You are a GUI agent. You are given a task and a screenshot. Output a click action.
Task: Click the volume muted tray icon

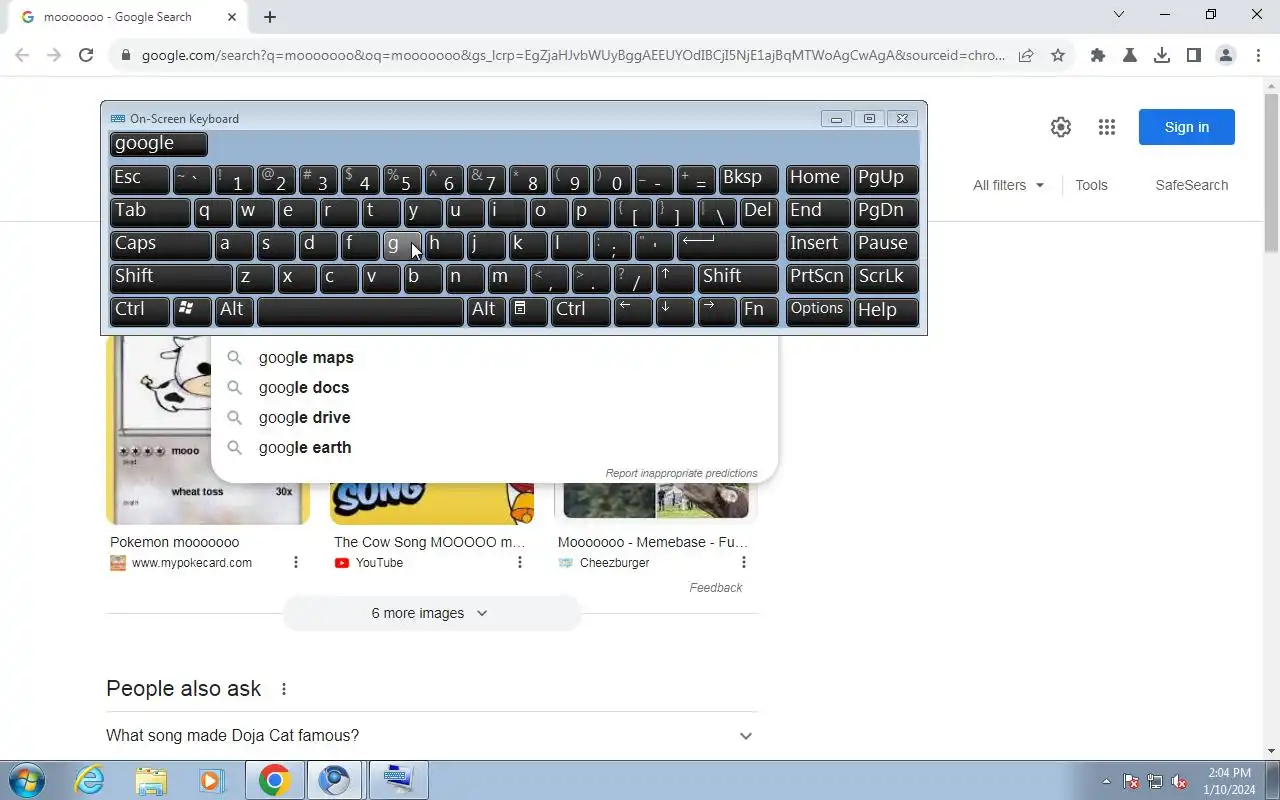(x=1180, y=782)
